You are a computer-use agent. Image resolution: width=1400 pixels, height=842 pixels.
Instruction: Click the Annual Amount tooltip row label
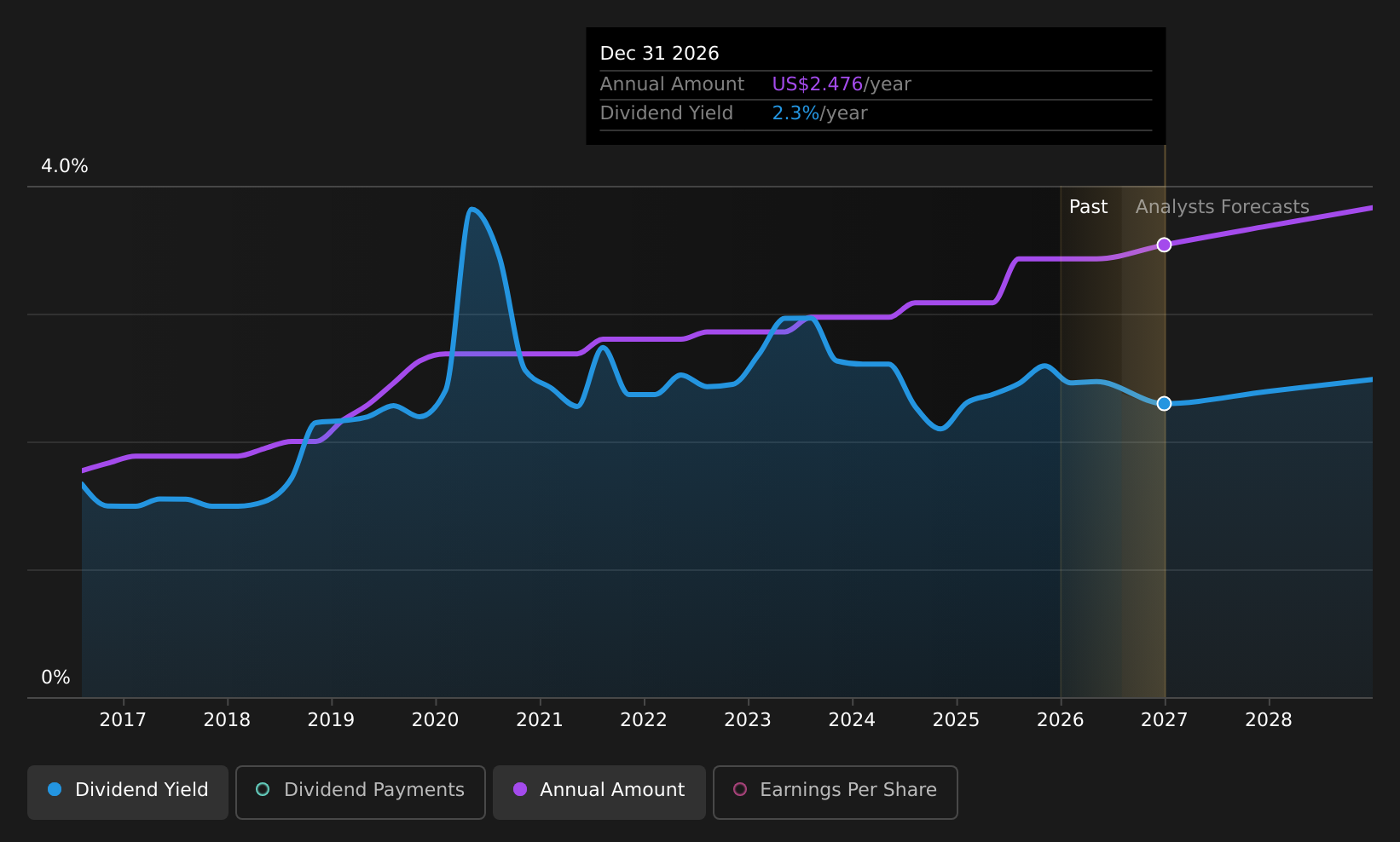672,84
